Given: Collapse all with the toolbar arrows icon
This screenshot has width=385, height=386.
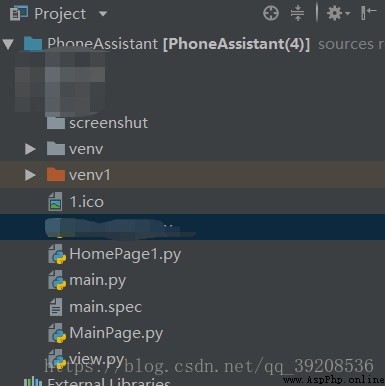Looking at the screenshot, I should [x=297, y=14].
